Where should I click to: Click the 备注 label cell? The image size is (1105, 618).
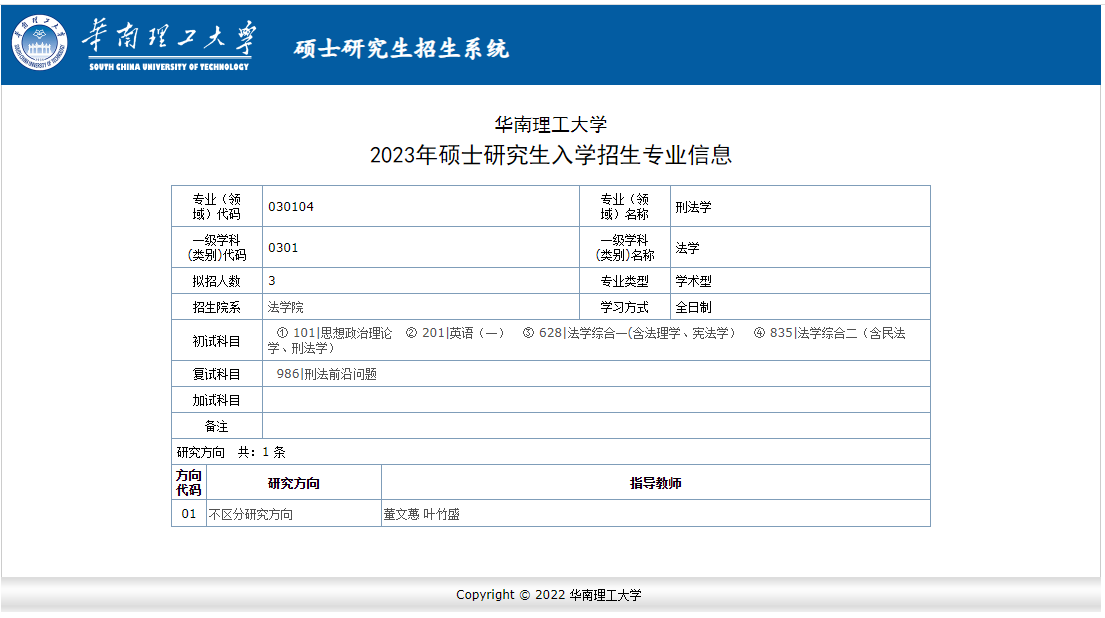click(x=217, y=426)
